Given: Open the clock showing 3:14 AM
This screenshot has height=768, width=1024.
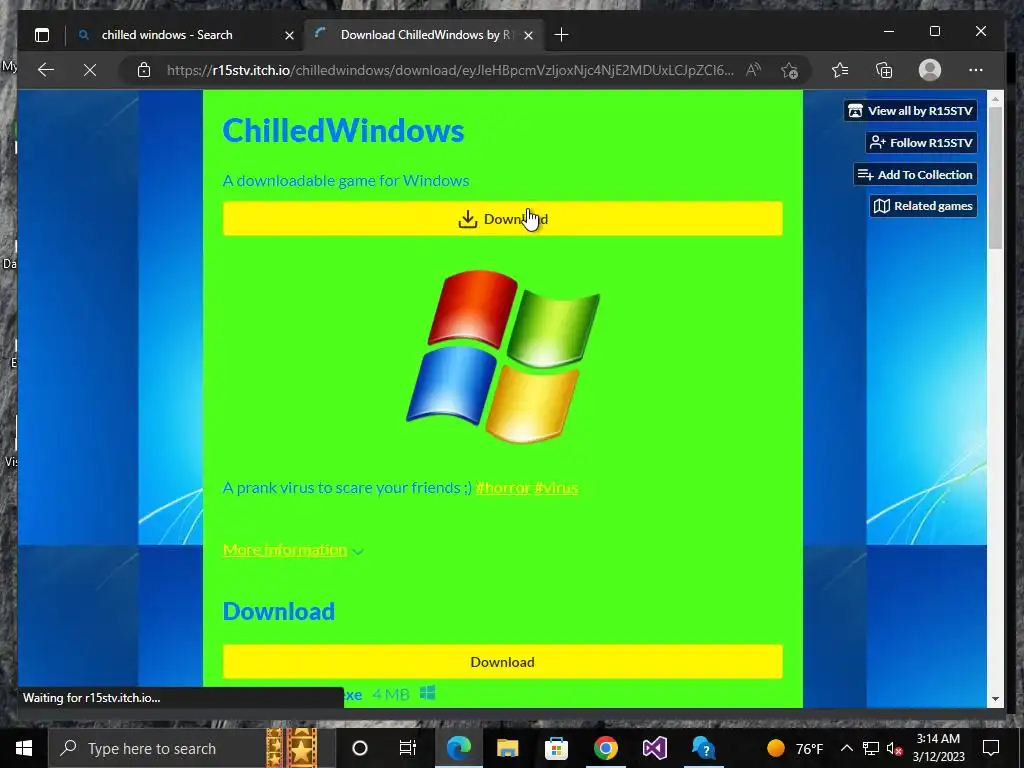Looking at the screenshot, I should 938,748.
